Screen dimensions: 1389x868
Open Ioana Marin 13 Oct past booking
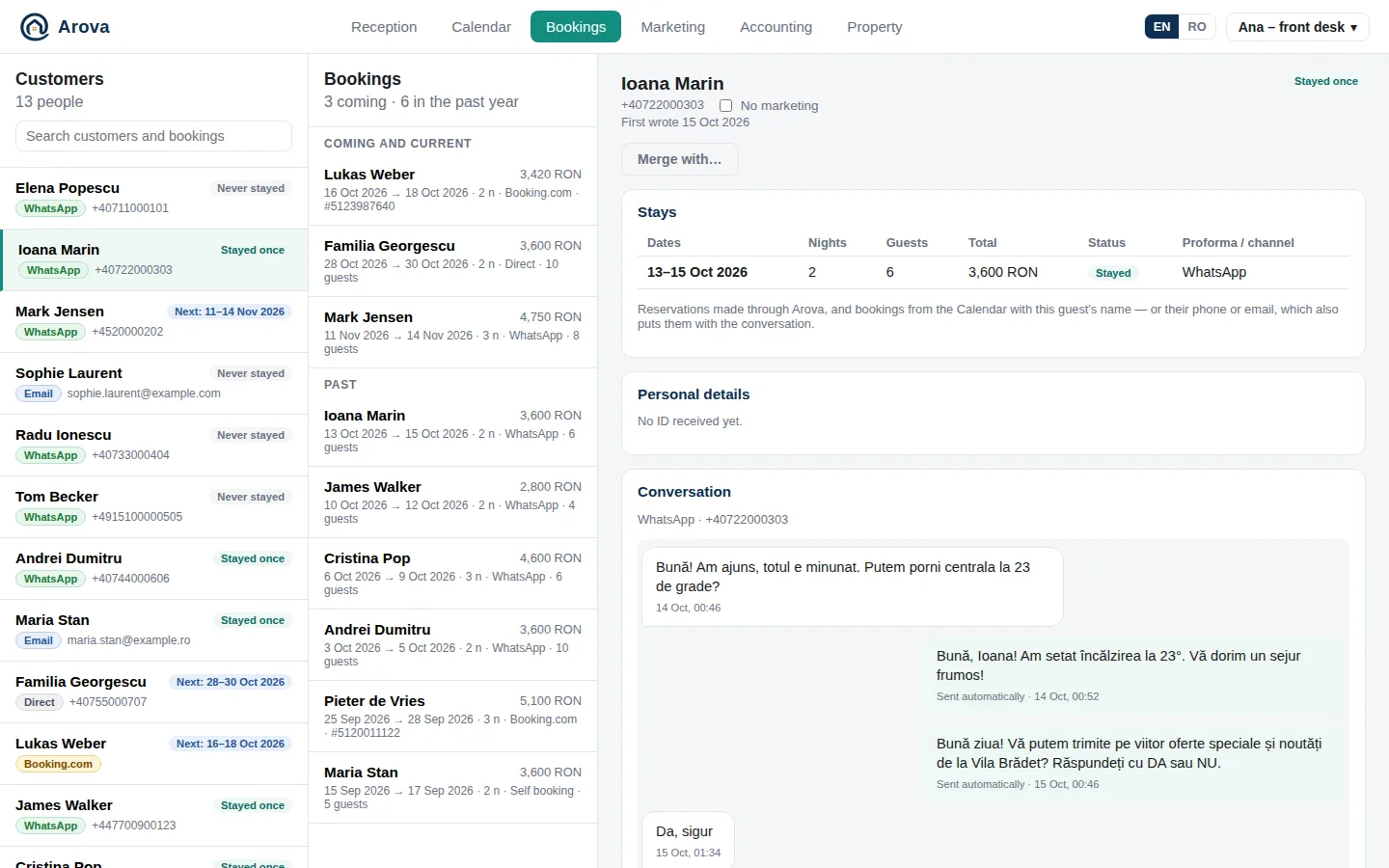pos(452,431)
